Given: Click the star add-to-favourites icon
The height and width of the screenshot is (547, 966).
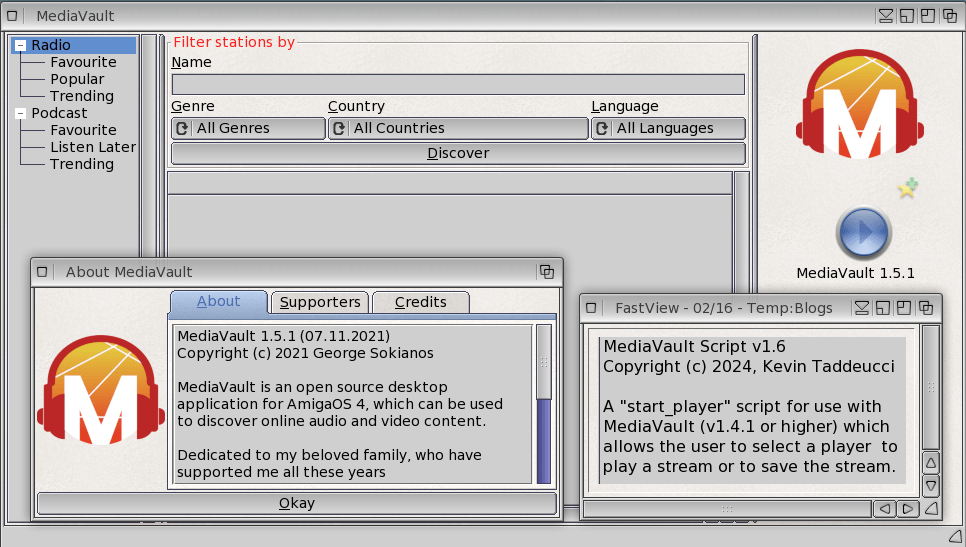Looking at the screenshot, I should 907,188.
